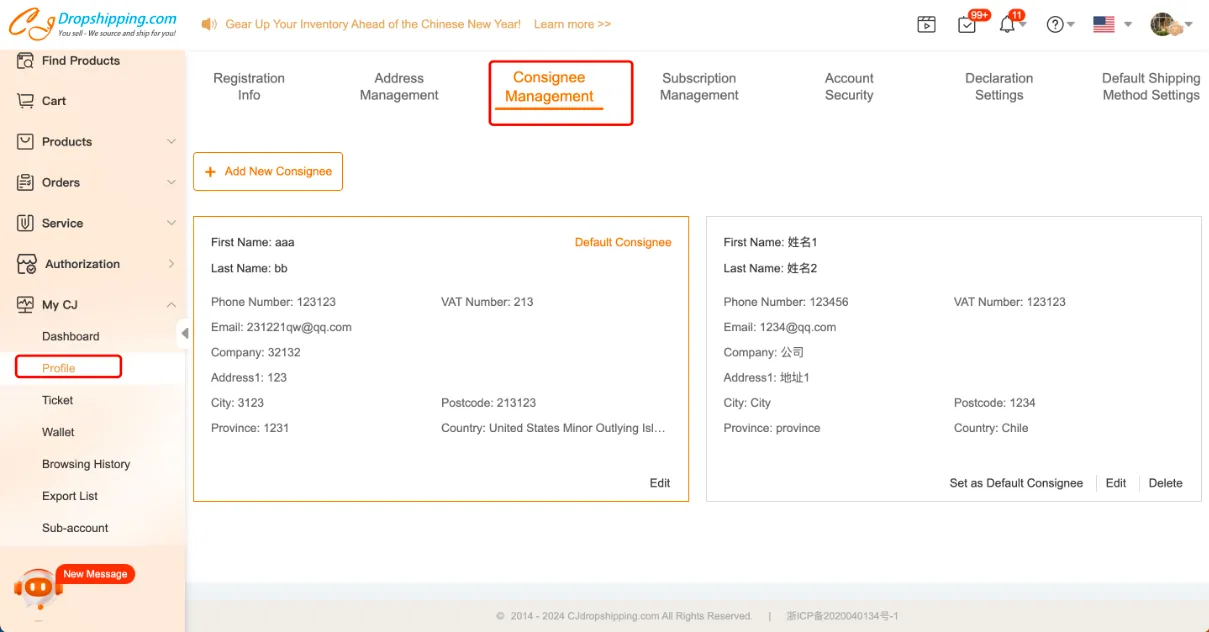Switch to the Account Security tab
1209x632 pixels.
click(849, 87)
